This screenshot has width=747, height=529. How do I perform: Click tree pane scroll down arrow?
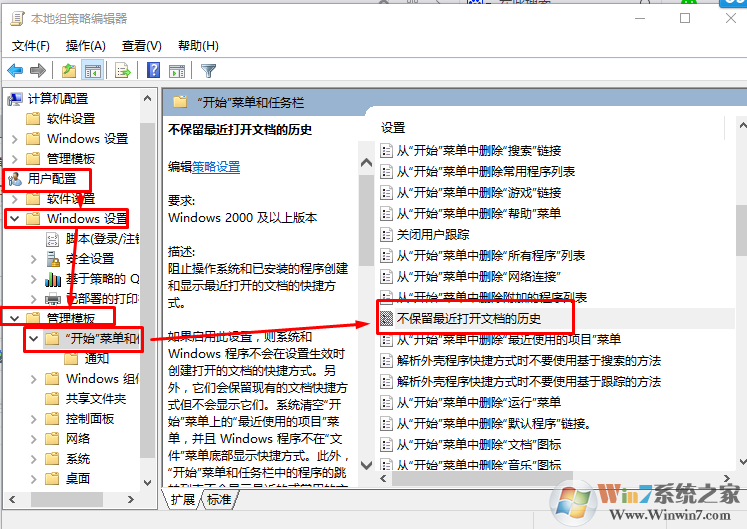click(x=148, y=483)
